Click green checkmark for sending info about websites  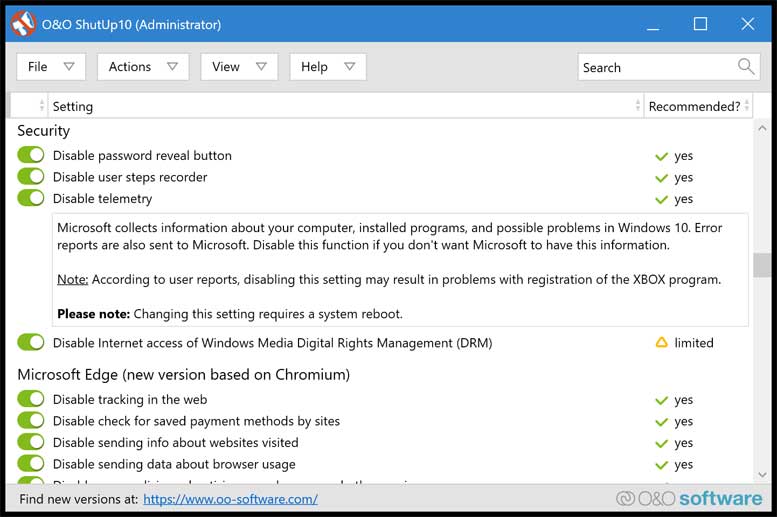[661, 444]
